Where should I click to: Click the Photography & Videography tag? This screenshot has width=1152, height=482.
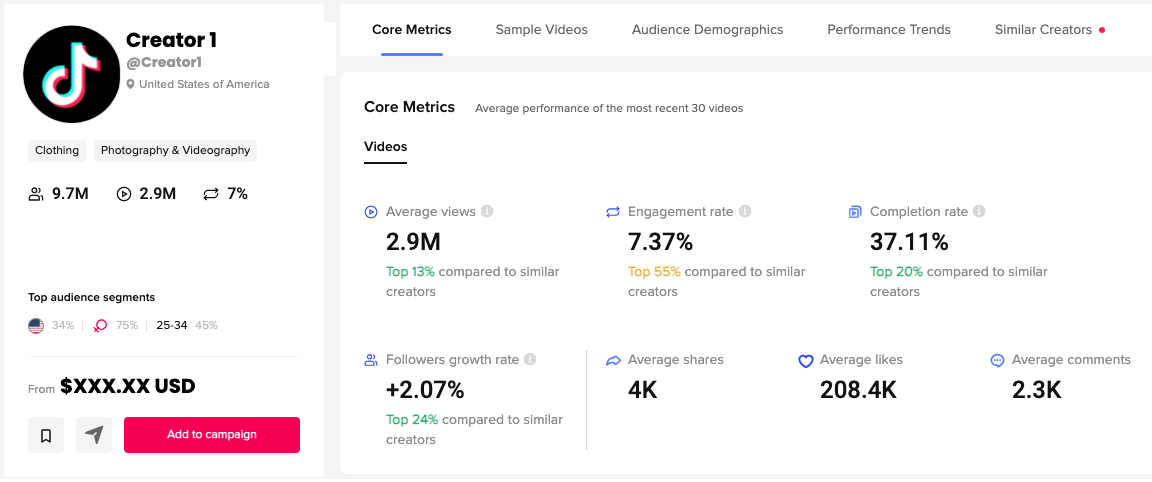[176, 151]
